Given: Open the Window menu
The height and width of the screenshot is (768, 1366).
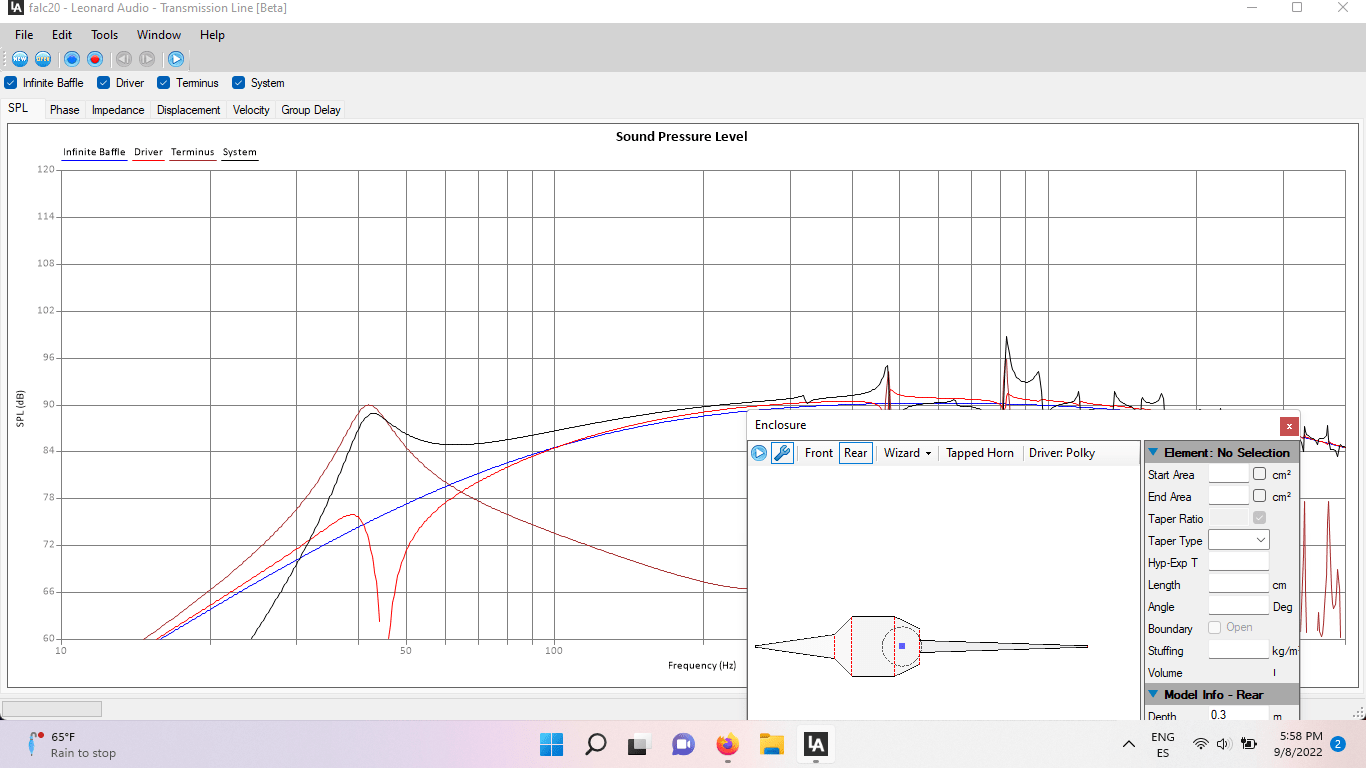Looking at the screenshot, I should pyautogui.click(x=159, y=35).
